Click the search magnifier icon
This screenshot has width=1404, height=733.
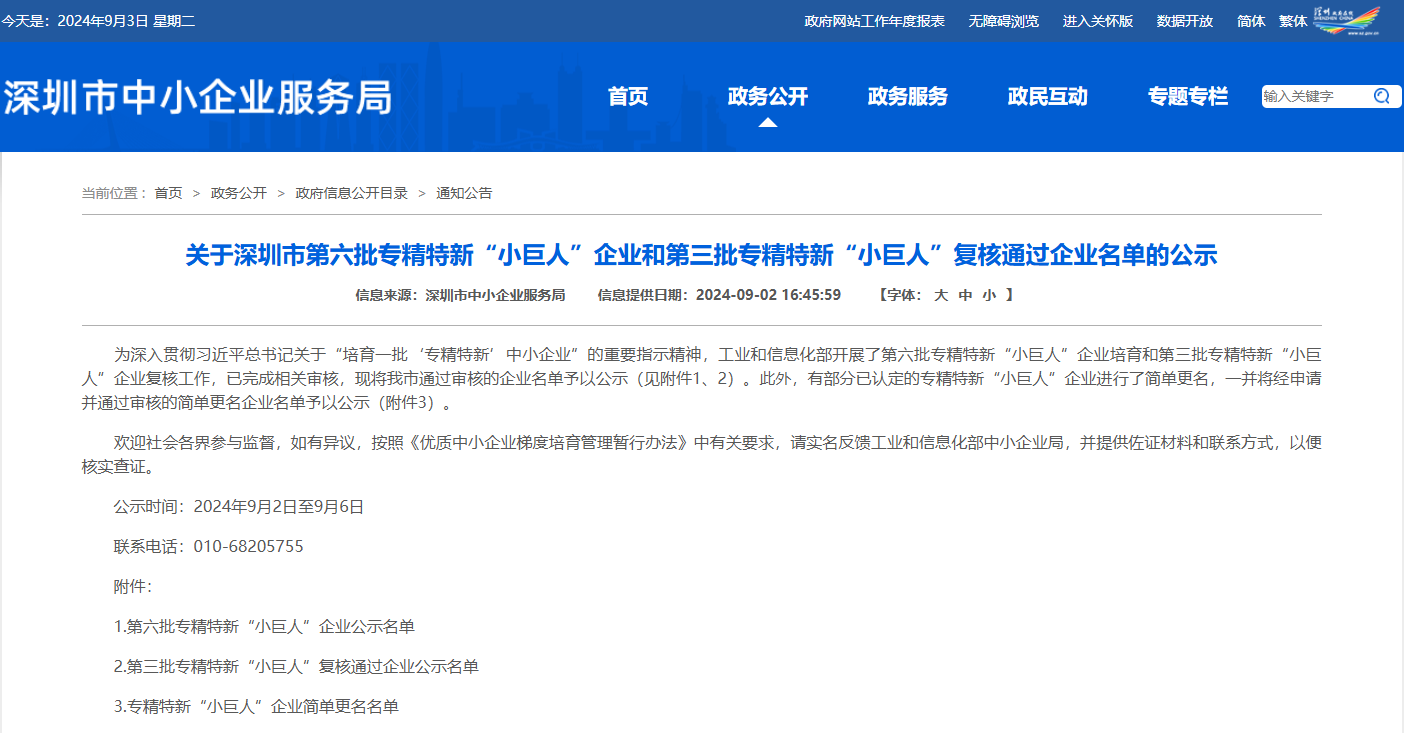pos(1381,96)
